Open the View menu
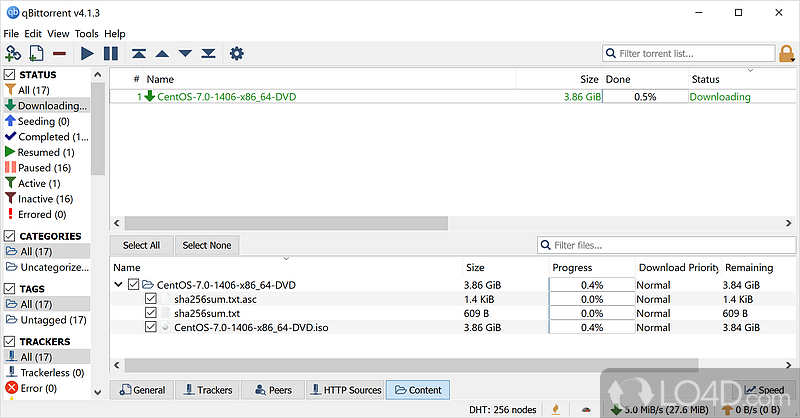 (x=58, y=34)
